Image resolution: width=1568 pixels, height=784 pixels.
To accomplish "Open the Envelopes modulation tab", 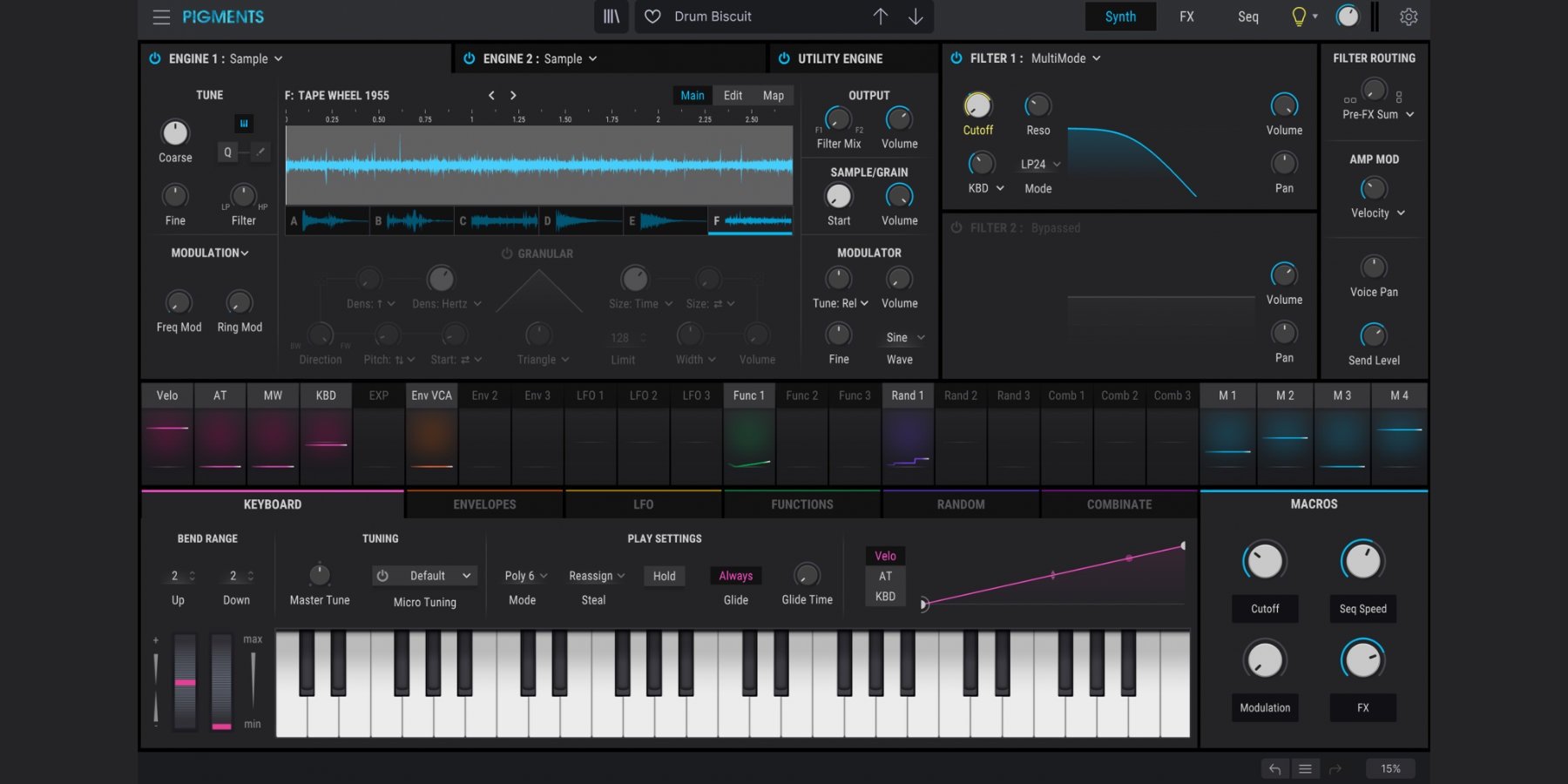I will [x=484, y=504].
